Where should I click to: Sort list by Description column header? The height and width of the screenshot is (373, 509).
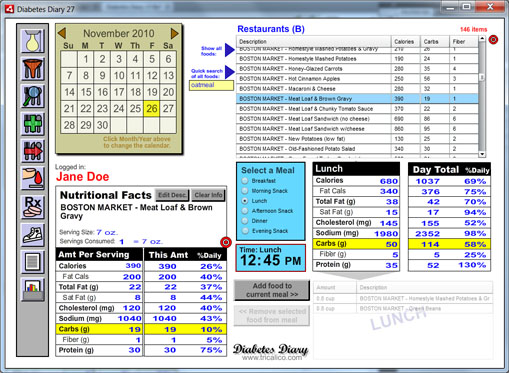pos(314,42)
